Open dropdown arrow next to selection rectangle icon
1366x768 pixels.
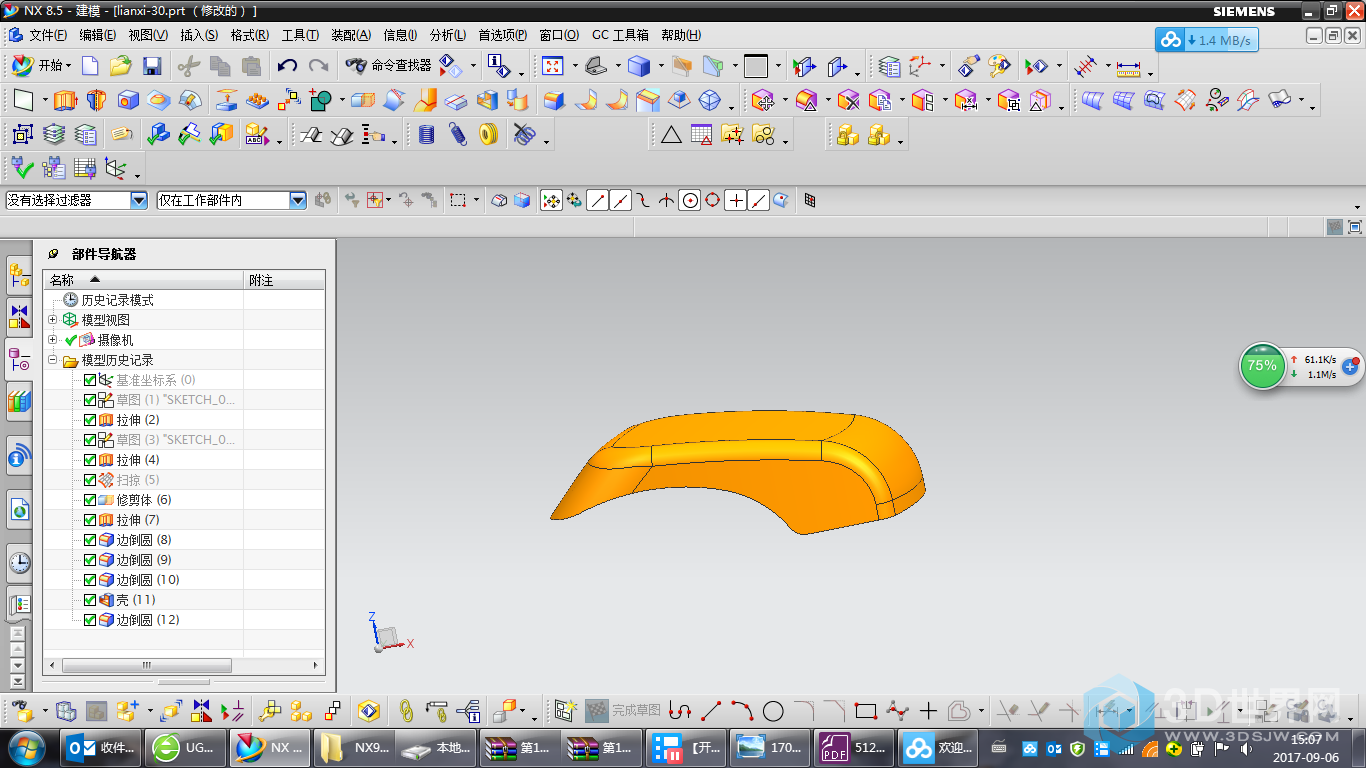[476, 201]
